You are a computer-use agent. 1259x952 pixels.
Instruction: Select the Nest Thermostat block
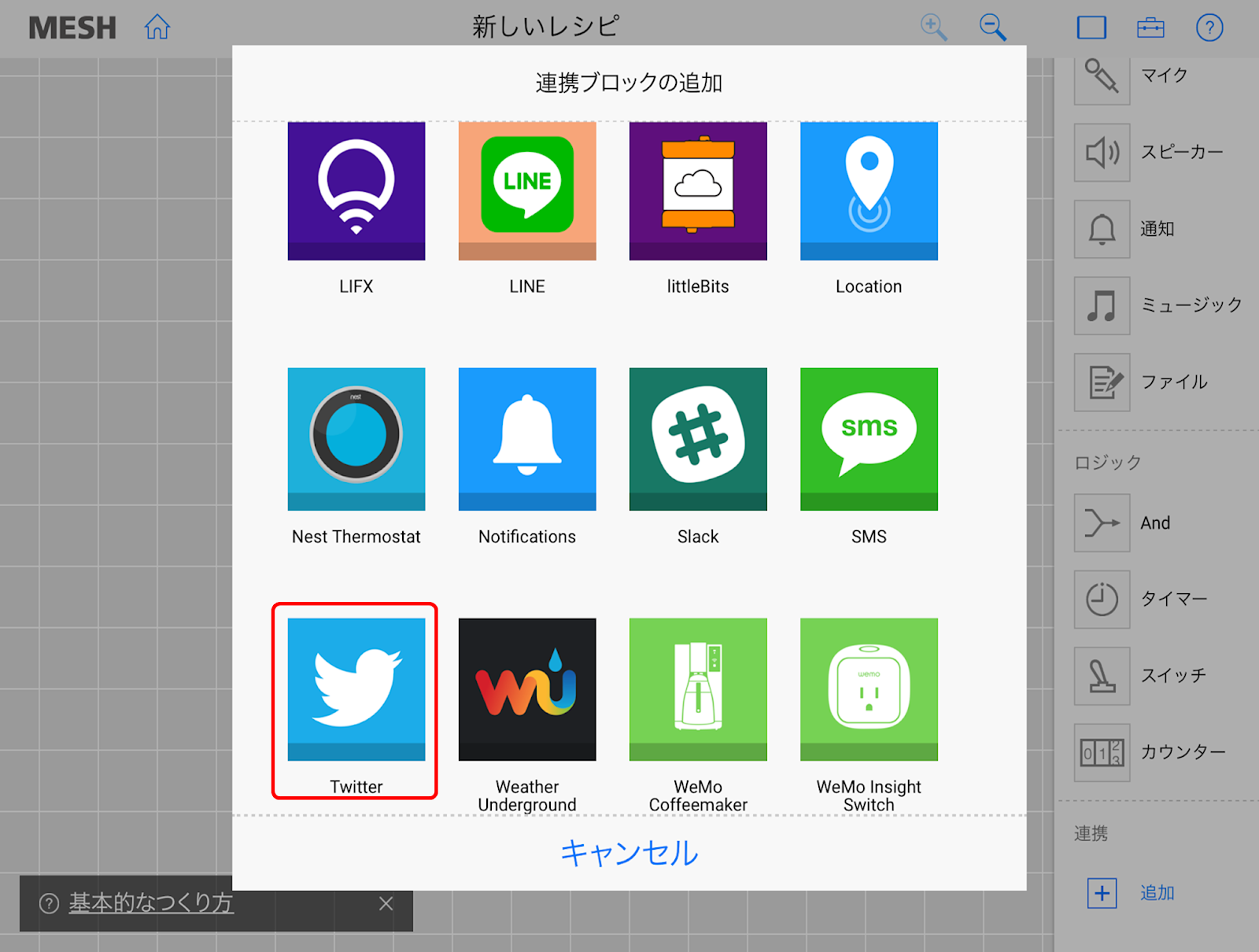point(356,439)
